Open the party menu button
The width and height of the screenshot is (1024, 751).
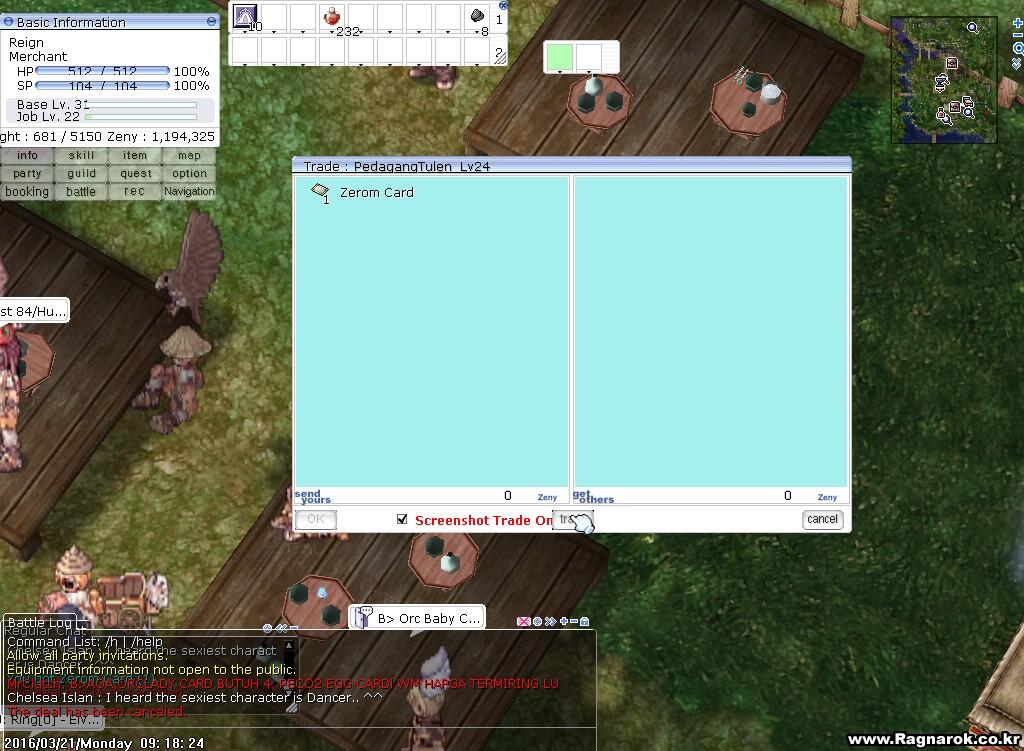coord(27,174)
